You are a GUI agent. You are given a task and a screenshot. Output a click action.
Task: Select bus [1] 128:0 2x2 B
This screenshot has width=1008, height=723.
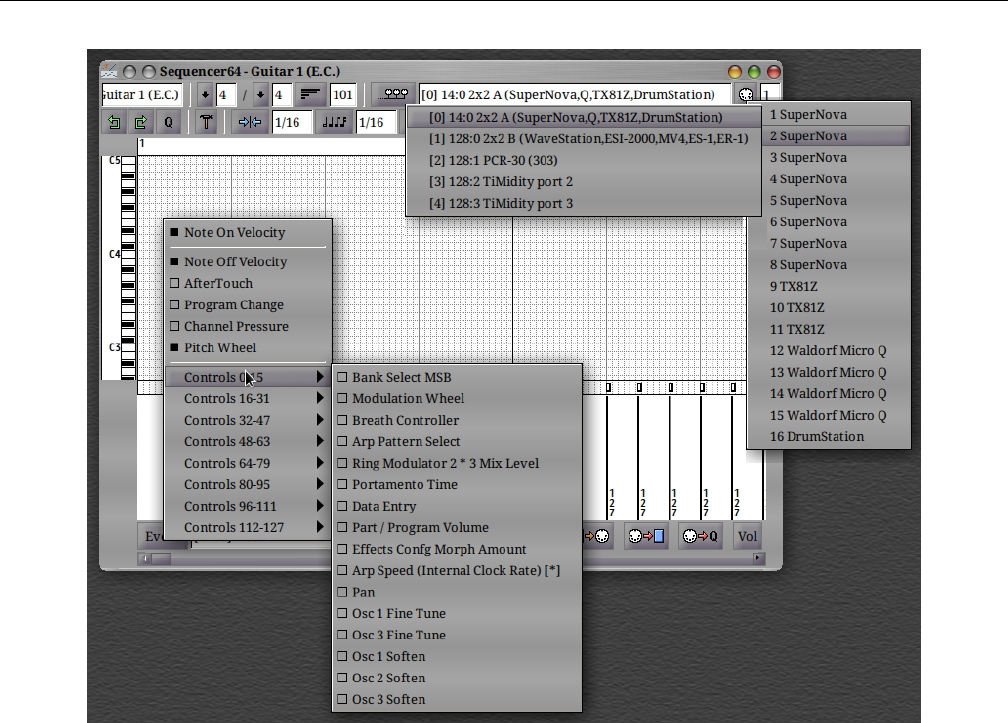coord(584,139)
